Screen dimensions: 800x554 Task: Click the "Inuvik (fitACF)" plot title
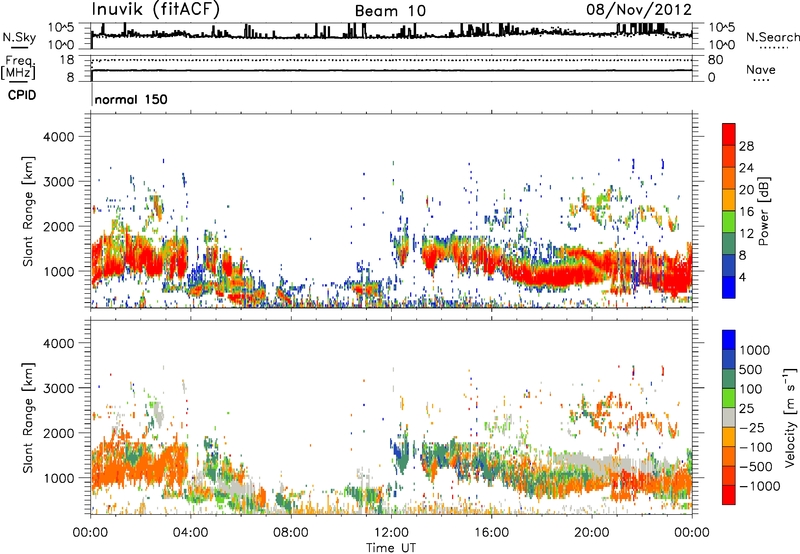(x=156, y=10)
